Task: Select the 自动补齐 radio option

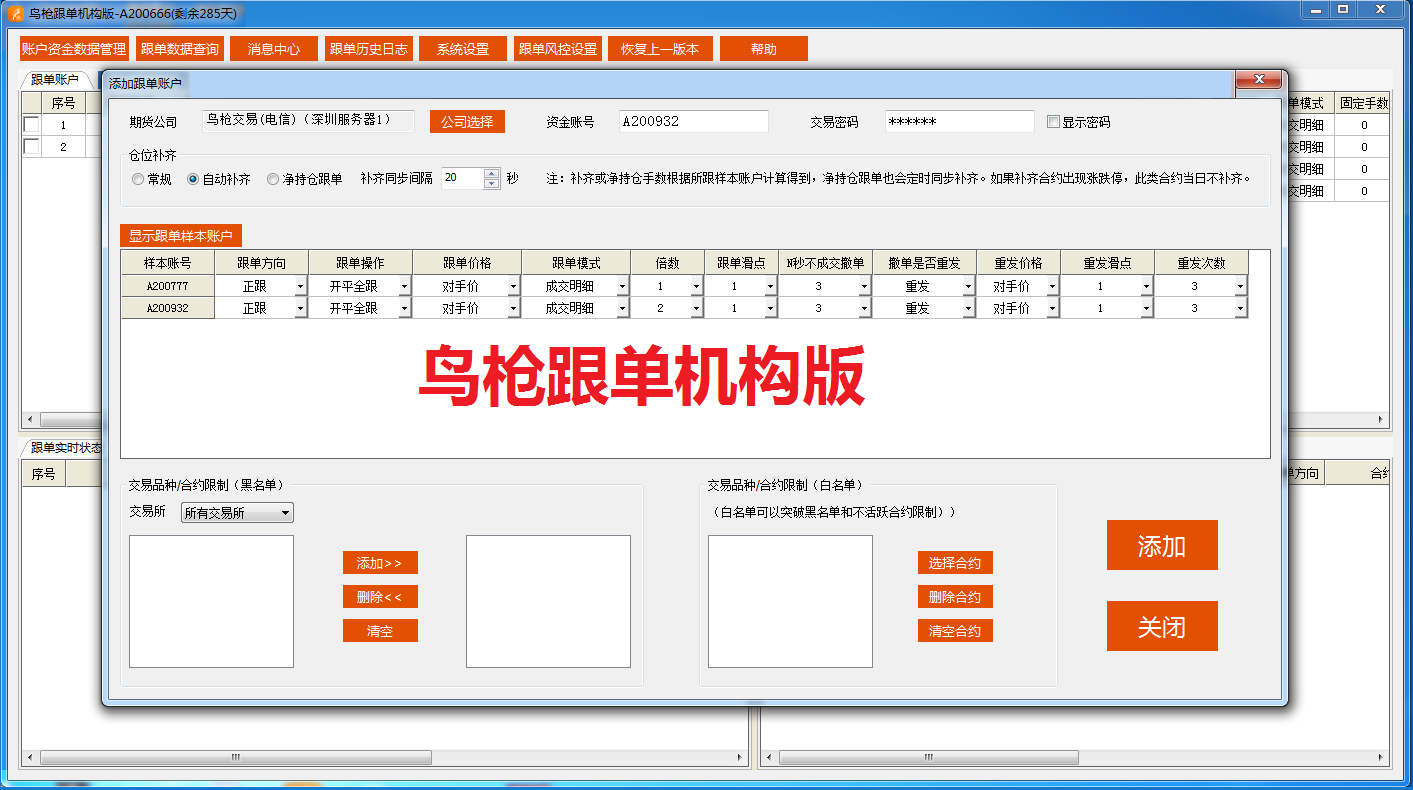Action: click(193, 179)
